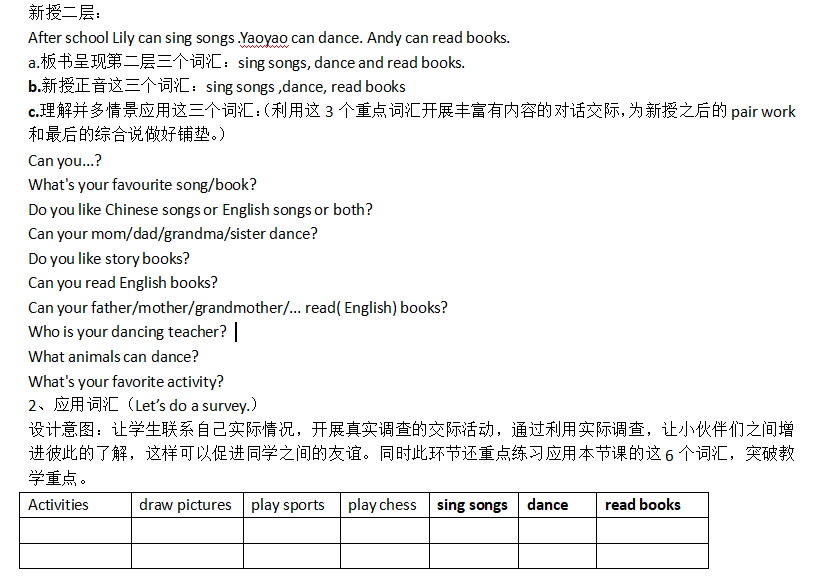Screen dimensions: 821x579
Task: Click 'What's your favourite song/book?'
Action: (x=142, y=185)
